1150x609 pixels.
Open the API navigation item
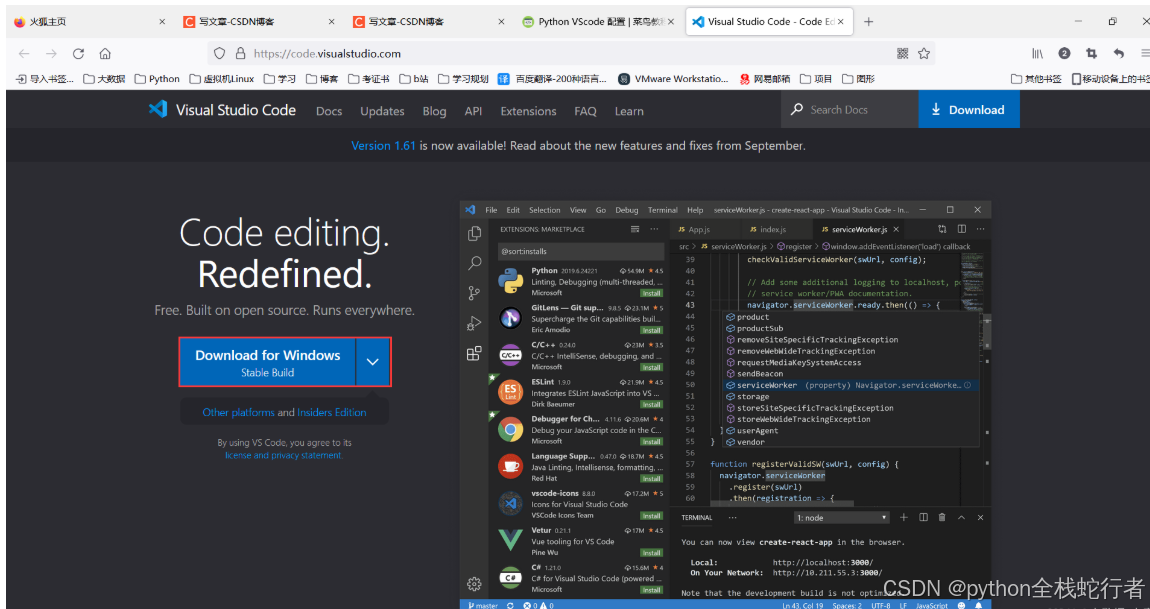(473, 111)
